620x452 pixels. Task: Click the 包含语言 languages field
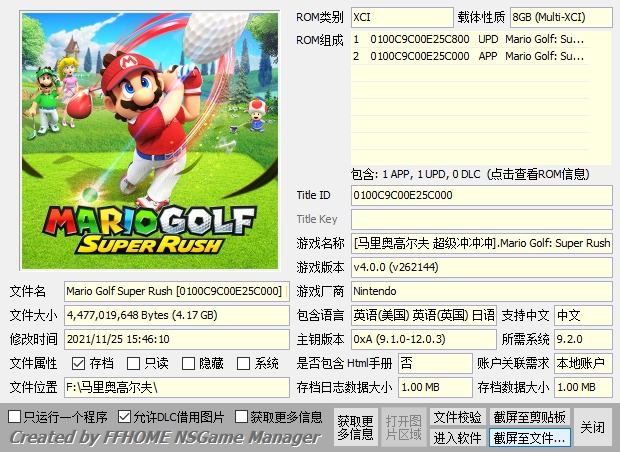423,316
